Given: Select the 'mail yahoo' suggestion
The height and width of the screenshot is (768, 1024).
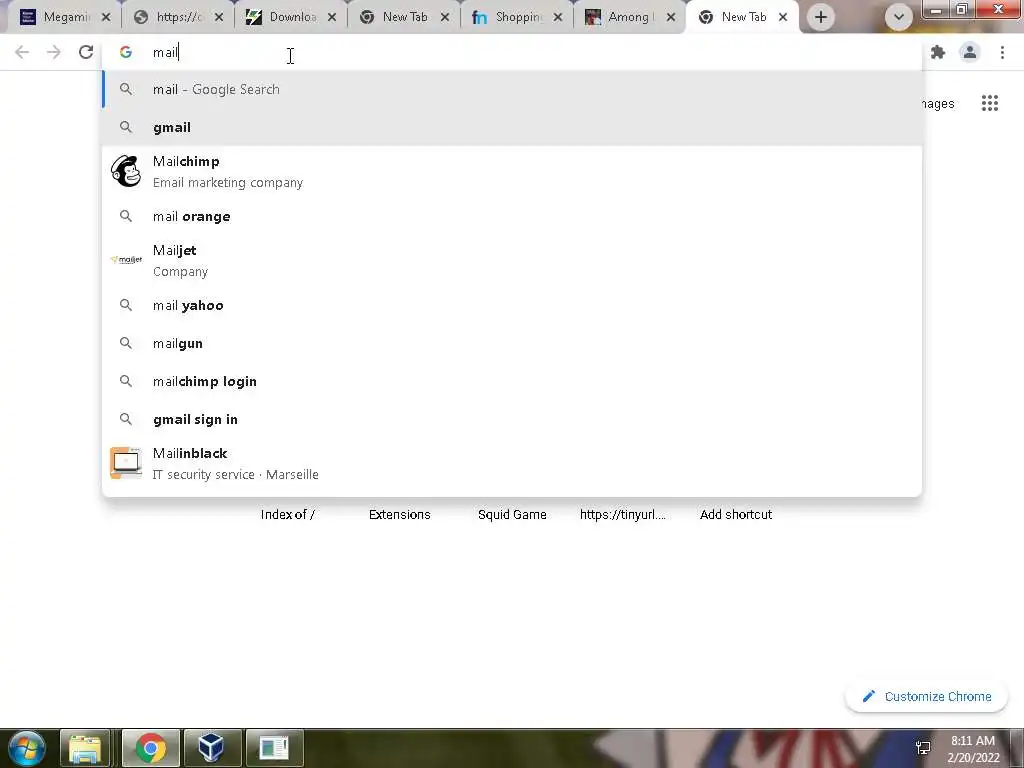Looking at the screenshot, I should pyautogui.click(x=512, y=305).
